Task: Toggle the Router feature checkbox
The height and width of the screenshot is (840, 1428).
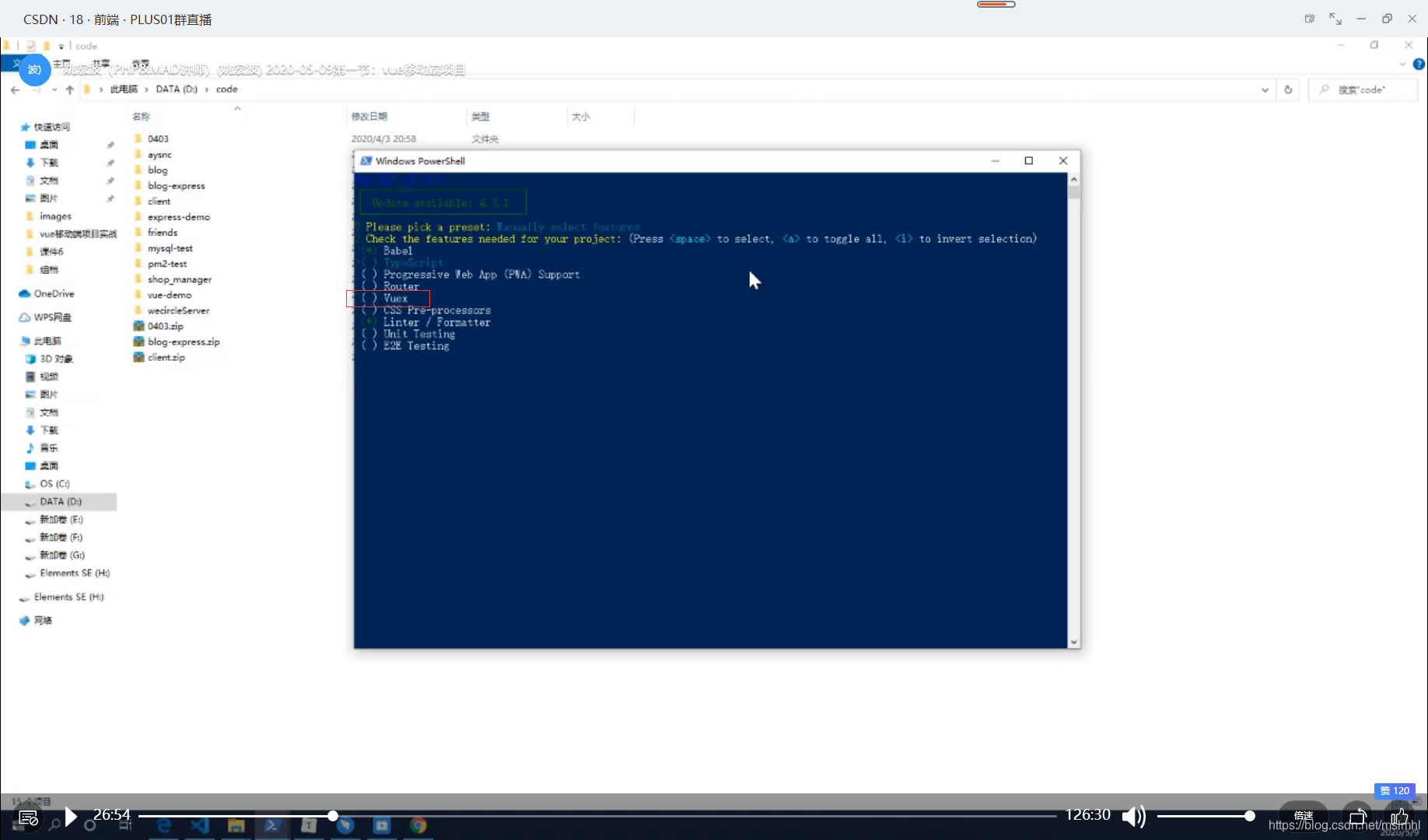Action: click(x=369, y=286)
